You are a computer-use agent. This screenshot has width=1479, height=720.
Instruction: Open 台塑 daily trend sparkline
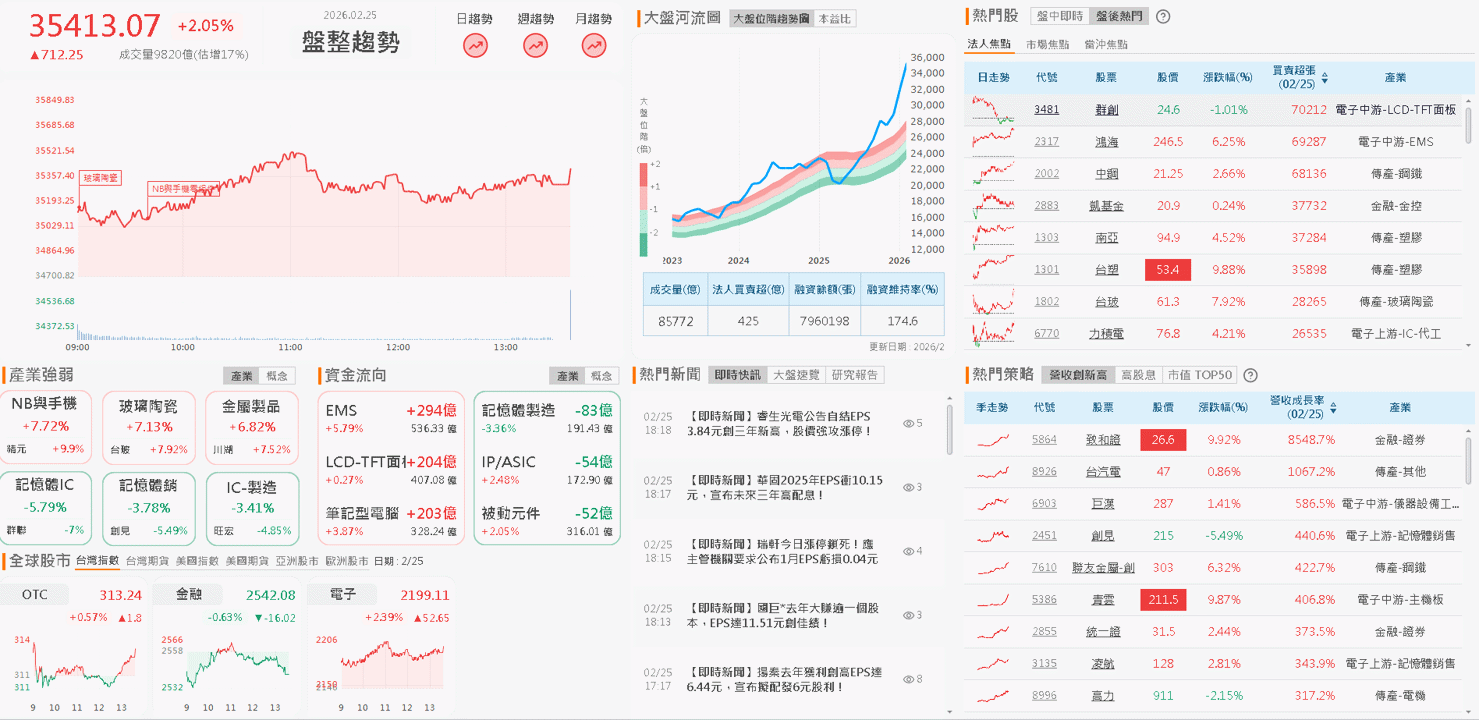[x=993, y=270]
